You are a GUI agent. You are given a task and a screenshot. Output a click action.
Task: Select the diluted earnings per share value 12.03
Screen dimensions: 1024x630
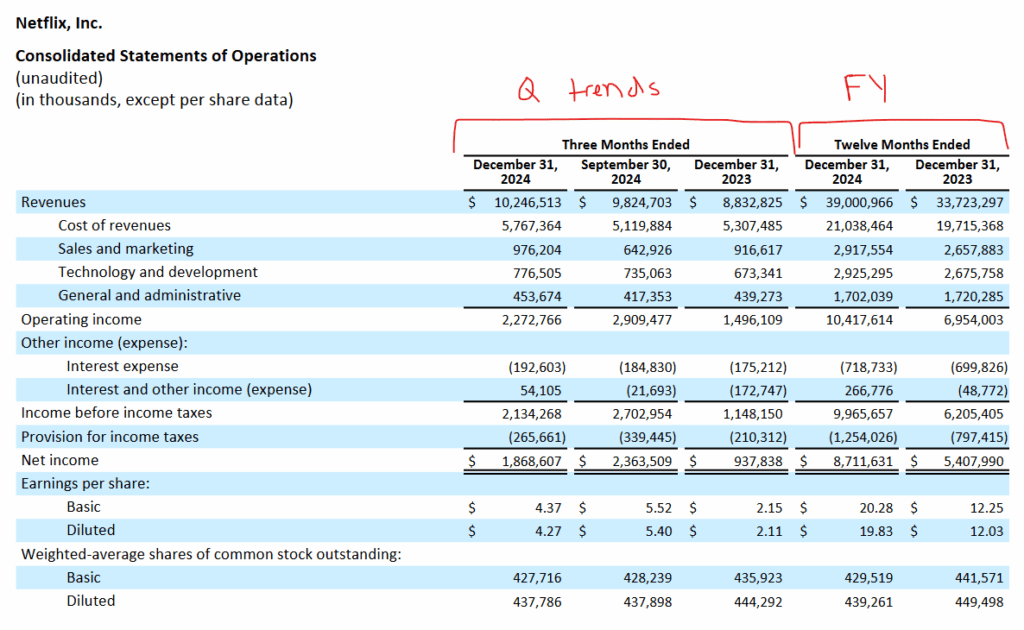coord(986,531)
